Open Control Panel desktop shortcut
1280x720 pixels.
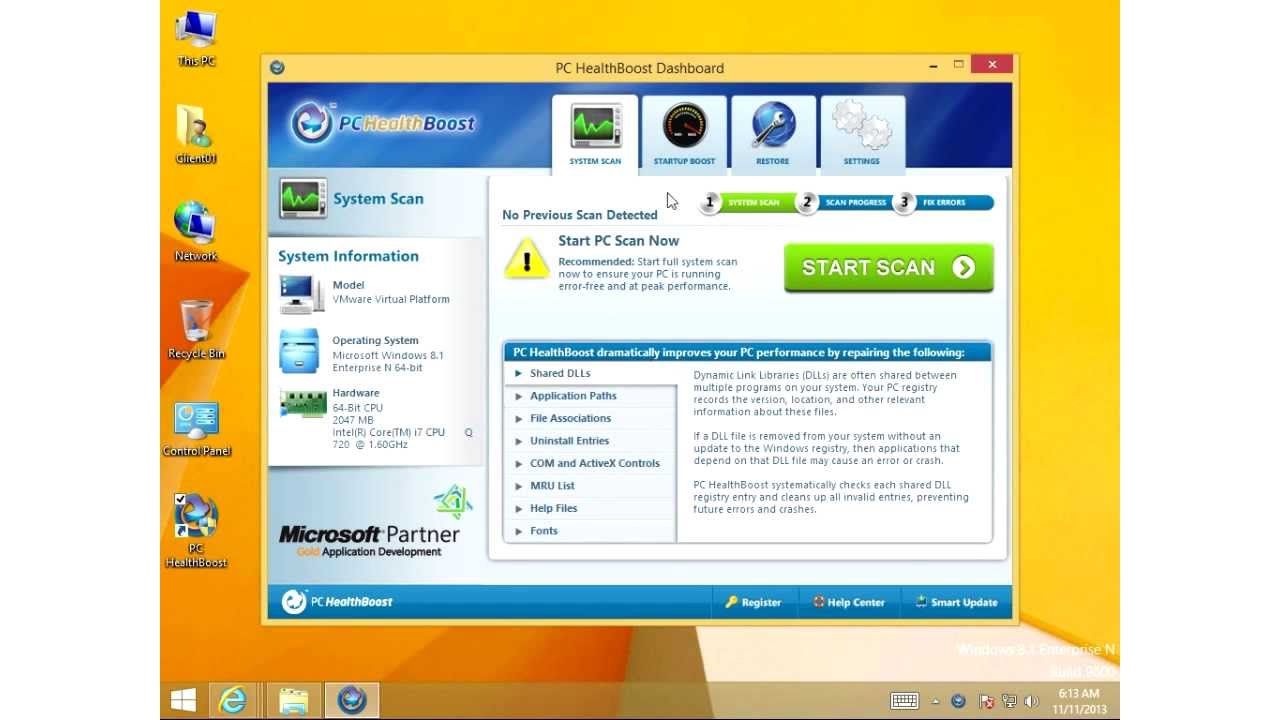tap(196, 428)
